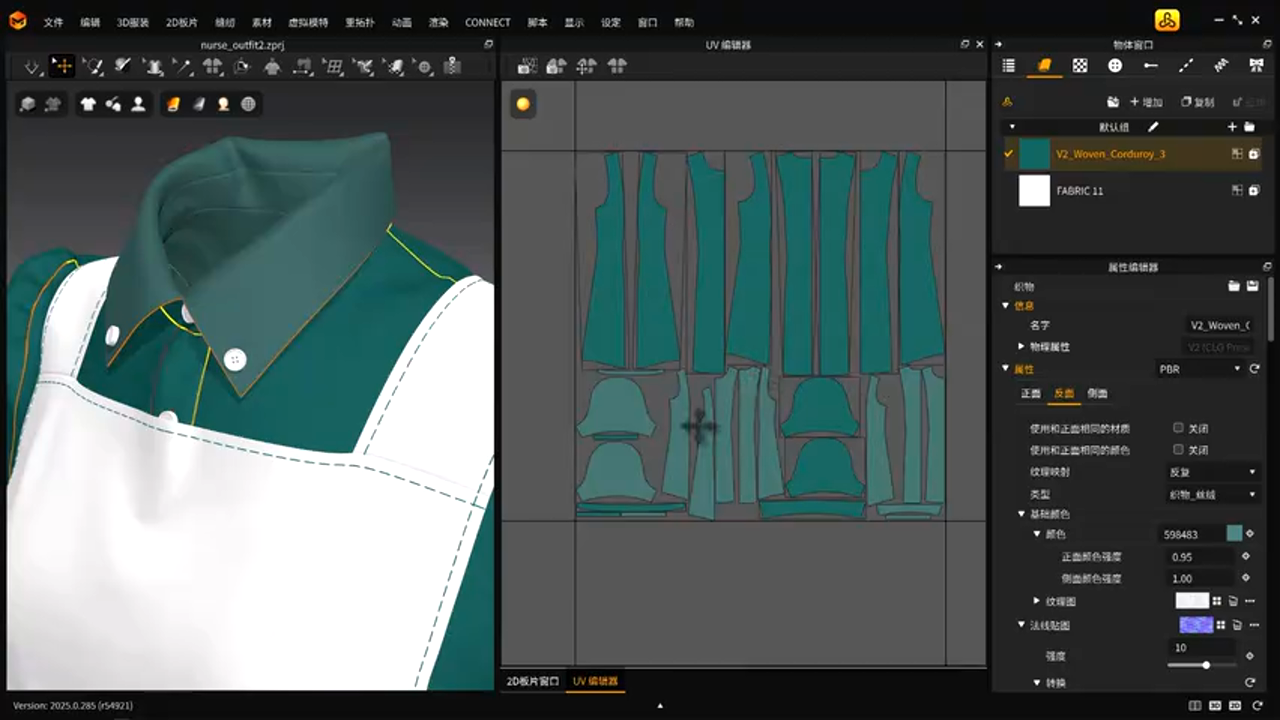Open the 纹理映射 dropdown

tap(1211, 472)
